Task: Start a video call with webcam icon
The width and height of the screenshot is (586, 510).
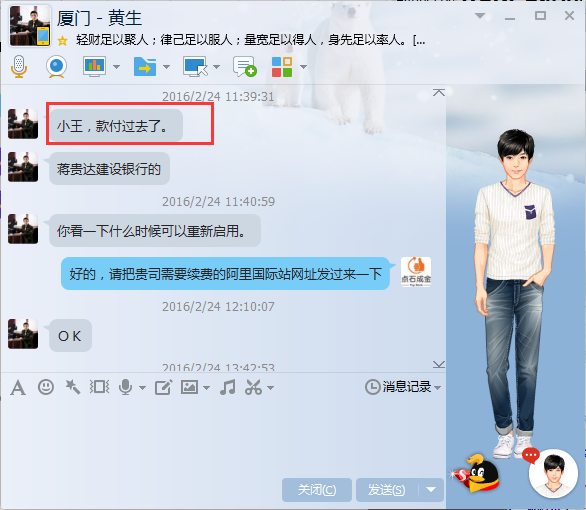Action: (x=56, y=67)
